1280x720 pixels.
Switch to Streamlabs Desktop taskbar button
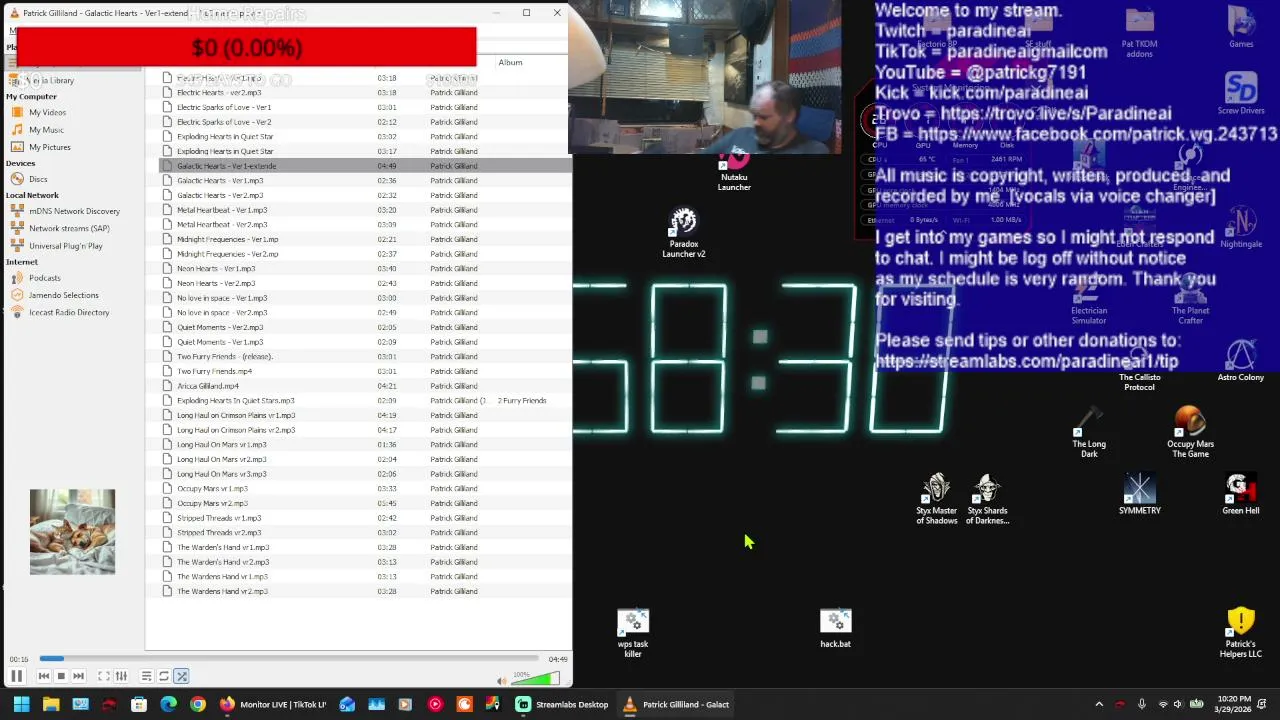click(562, 704)
